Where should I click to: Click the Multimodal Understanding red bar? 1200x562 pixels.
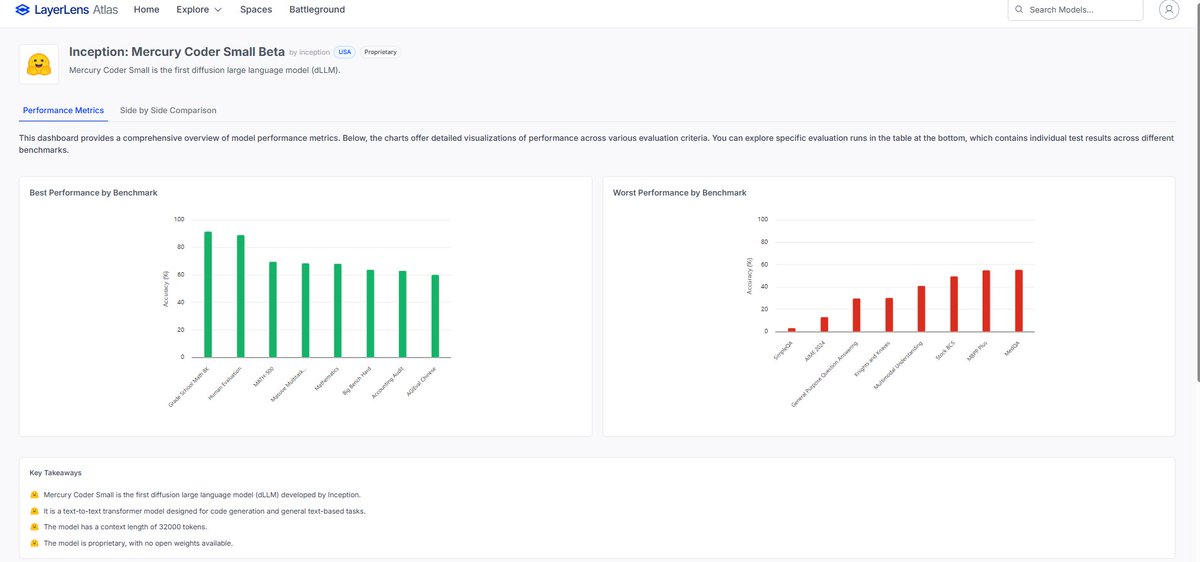(921, 309)
